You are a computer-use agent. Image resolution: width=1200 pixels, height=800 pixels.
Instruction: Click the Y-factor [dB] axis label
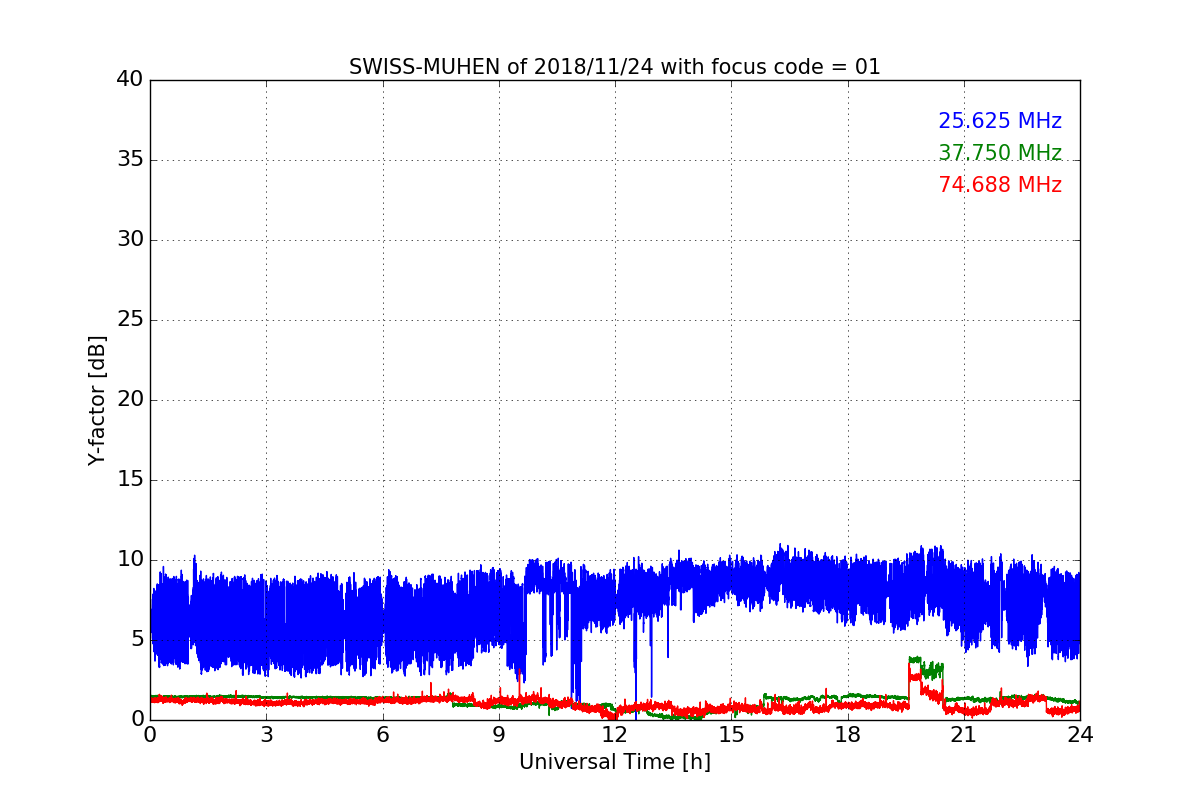click(x=97, y=400)
